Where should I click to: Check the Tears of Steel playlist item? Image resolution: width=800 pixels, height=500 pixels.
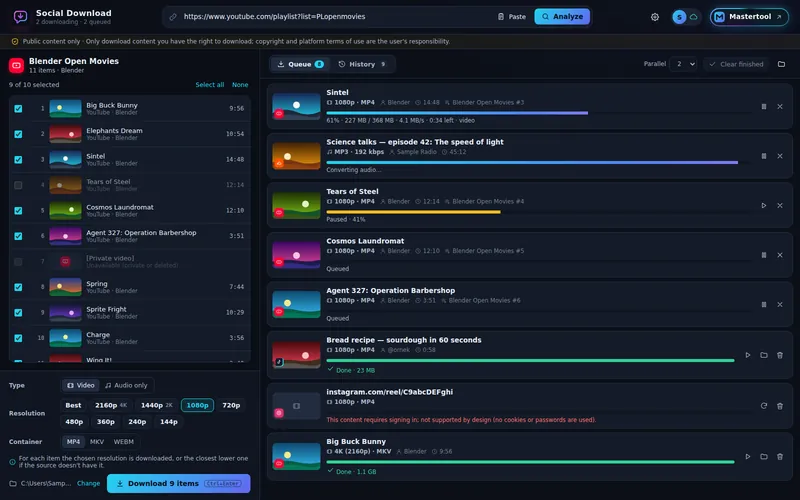tap(18, 185)
